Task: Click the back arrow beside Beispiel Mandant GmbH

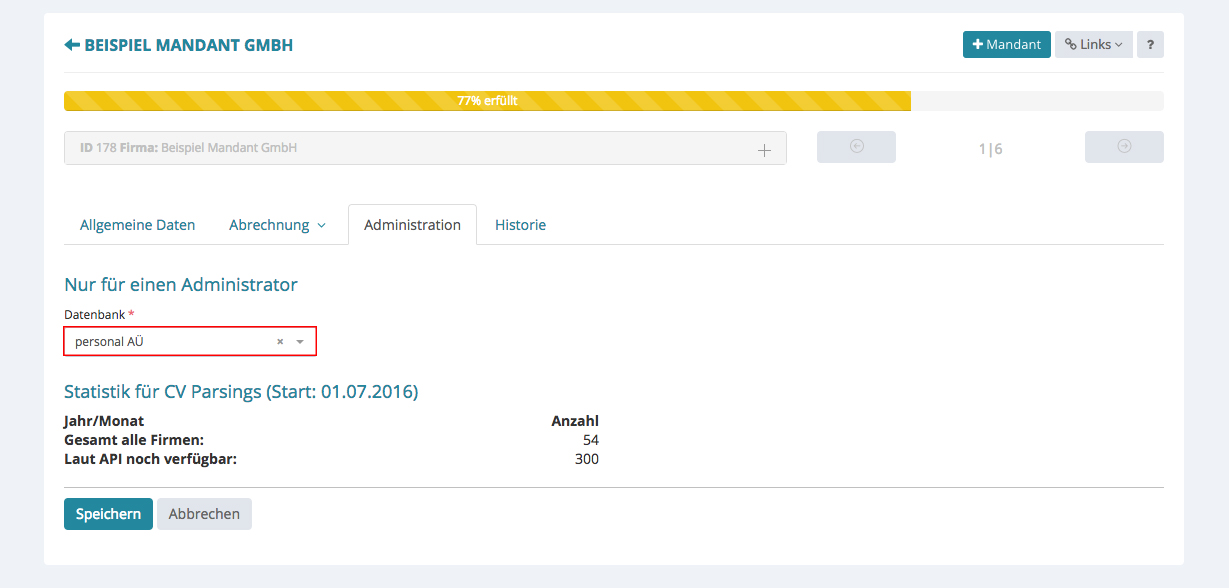Action: tap(72, 45)
